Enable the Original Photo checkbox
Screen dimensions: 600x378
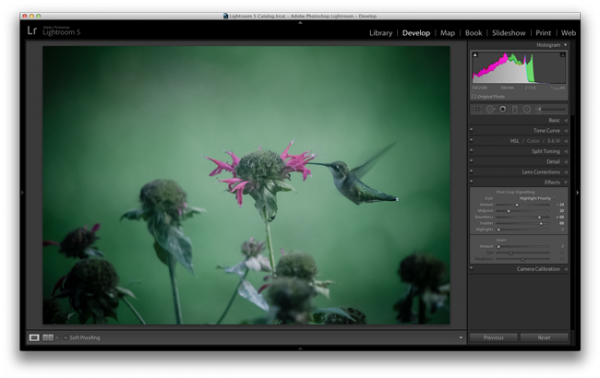pyautogui.click(x=474, y=96)
